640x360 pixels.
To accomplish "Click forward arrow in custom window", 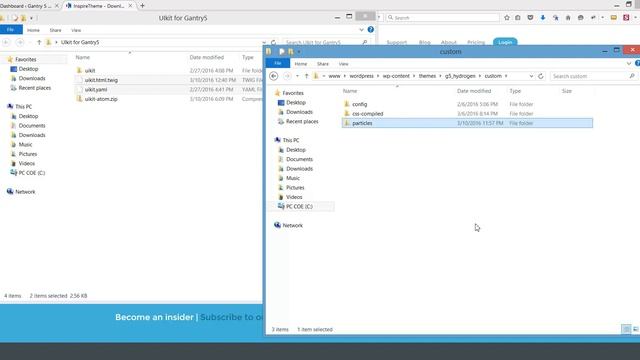I will point(287,76).
